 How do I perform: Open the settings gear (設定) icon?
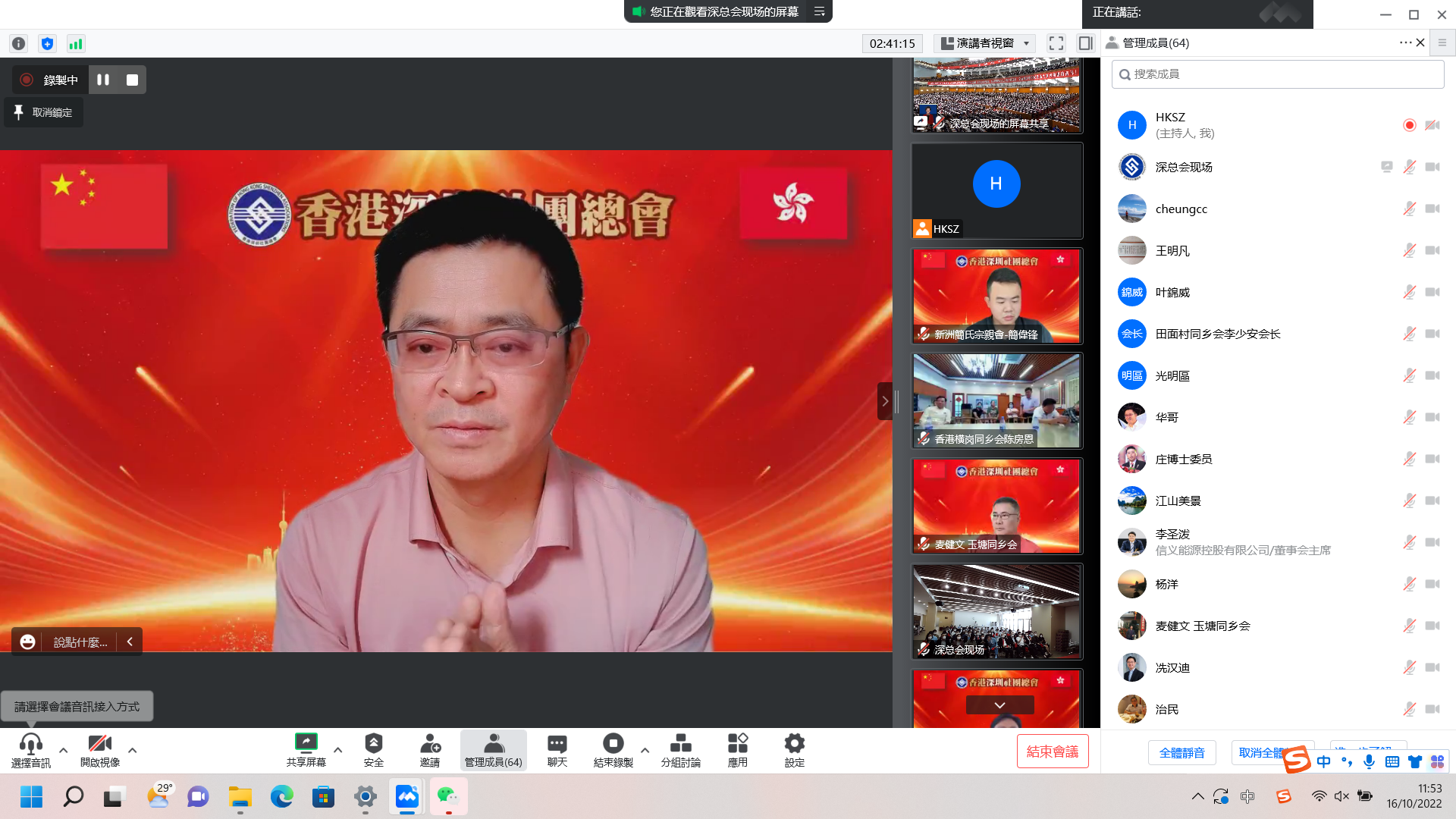[x=794, y=742]
